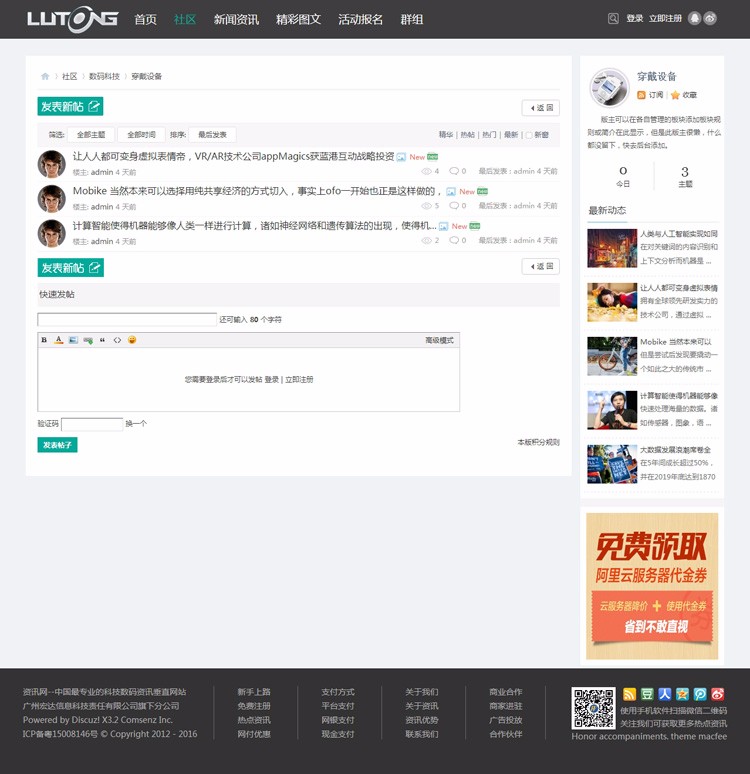750x774 pixels.
Task: Click the Bold icon in editor
Action: click(x=44, y=340)
